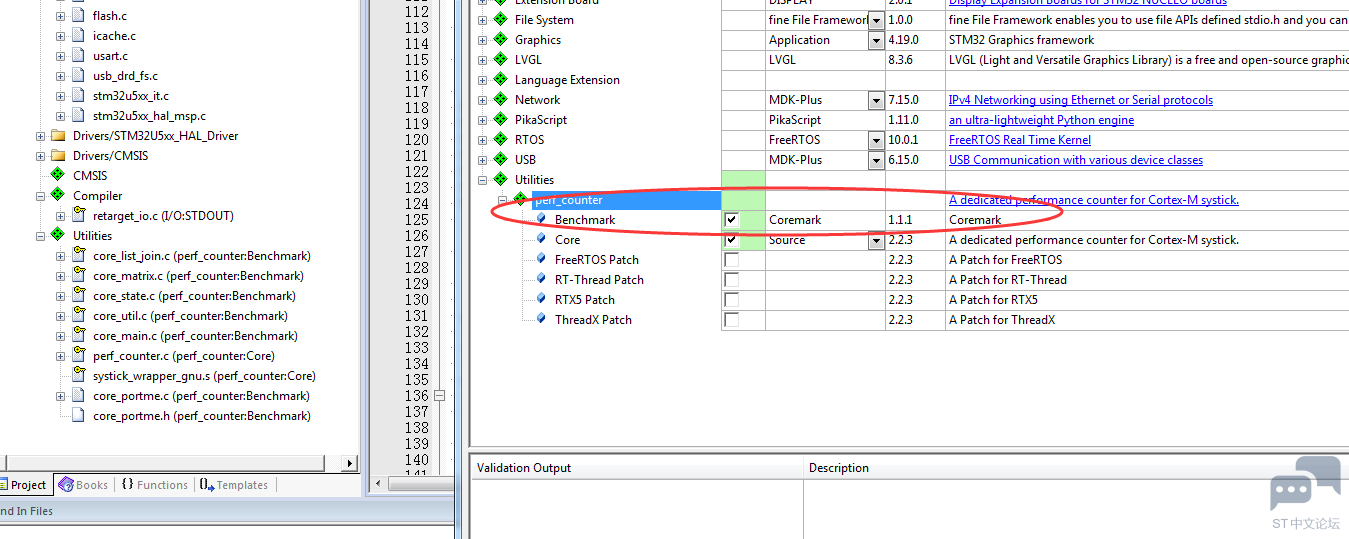Click the Drivers/STM32U5xx_HAL_Driver folder icon
Screen dimensions: 1349x539
(59, 136)
